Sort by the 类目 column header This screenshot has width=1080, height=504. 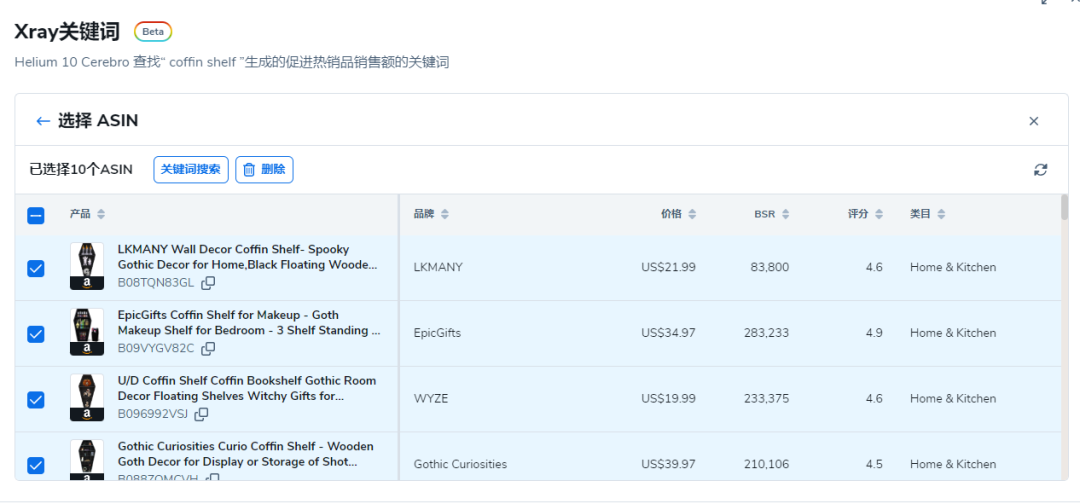coord(927,214)
